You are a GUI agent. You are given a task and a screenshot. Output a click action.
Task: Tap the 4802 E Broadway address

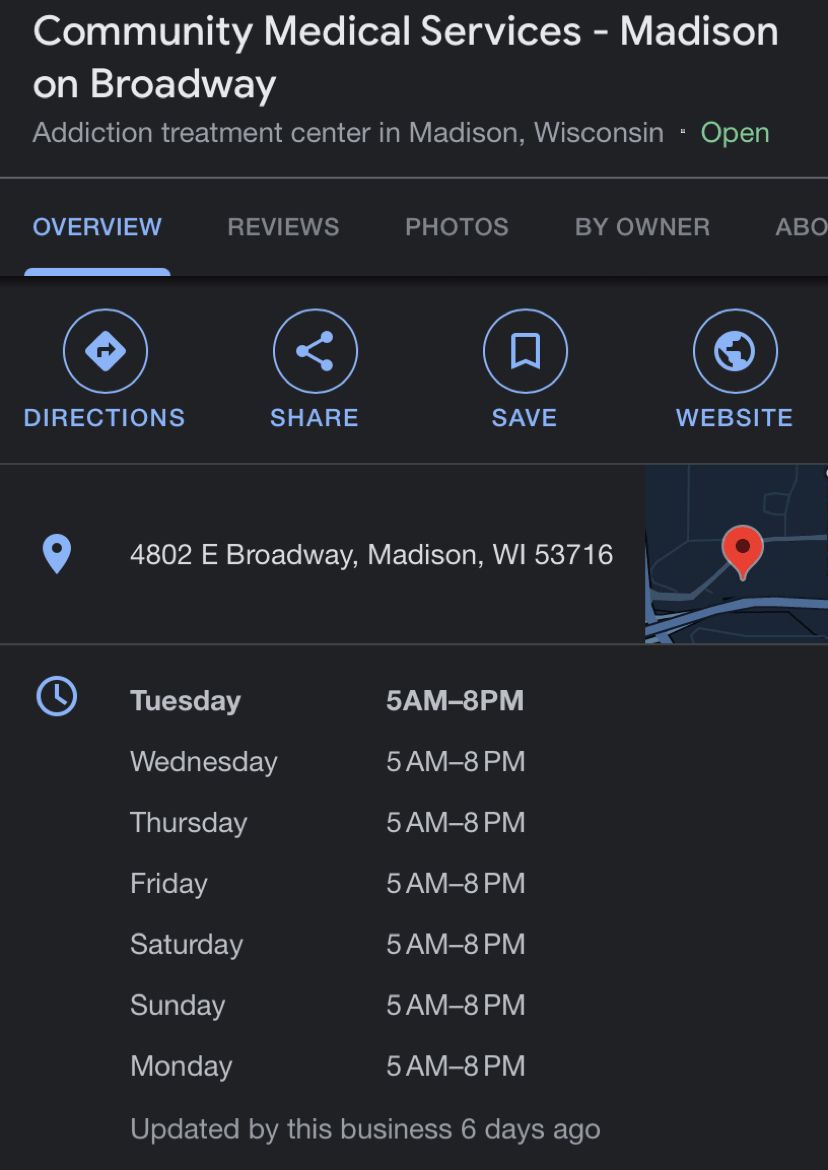[x=371, y=554]
